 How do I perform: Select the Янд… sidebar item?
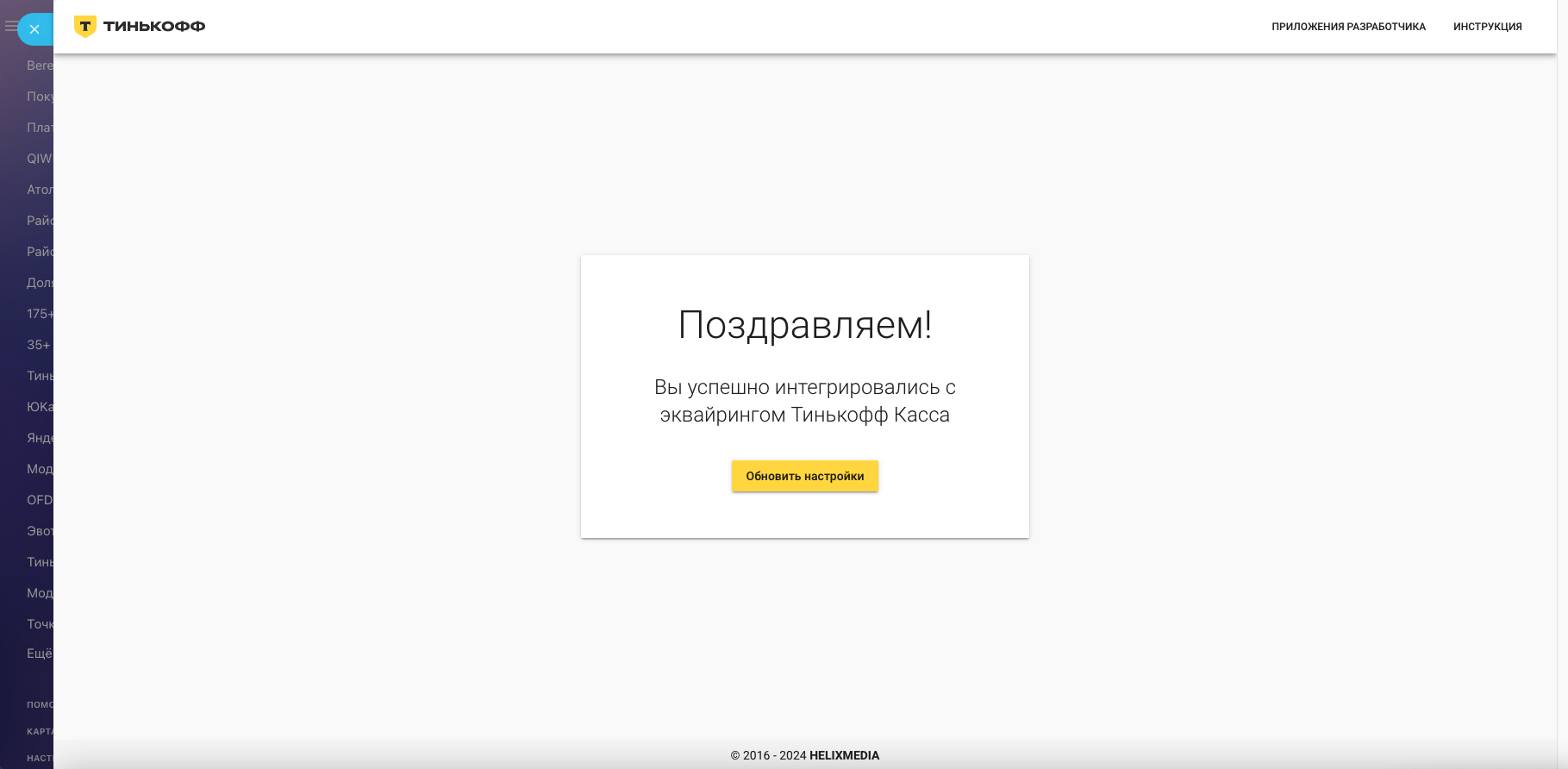click(40, 438)
